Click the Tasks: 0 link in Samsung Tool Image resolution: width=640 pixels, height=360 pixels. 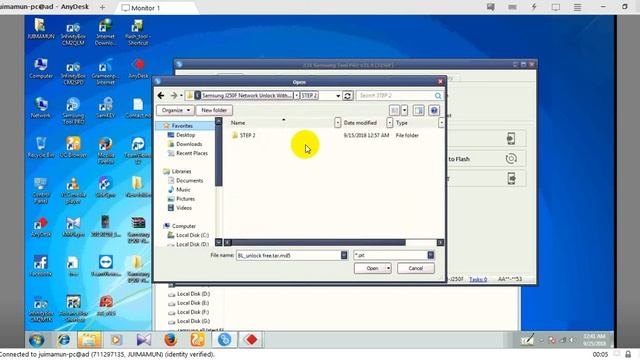478,279
